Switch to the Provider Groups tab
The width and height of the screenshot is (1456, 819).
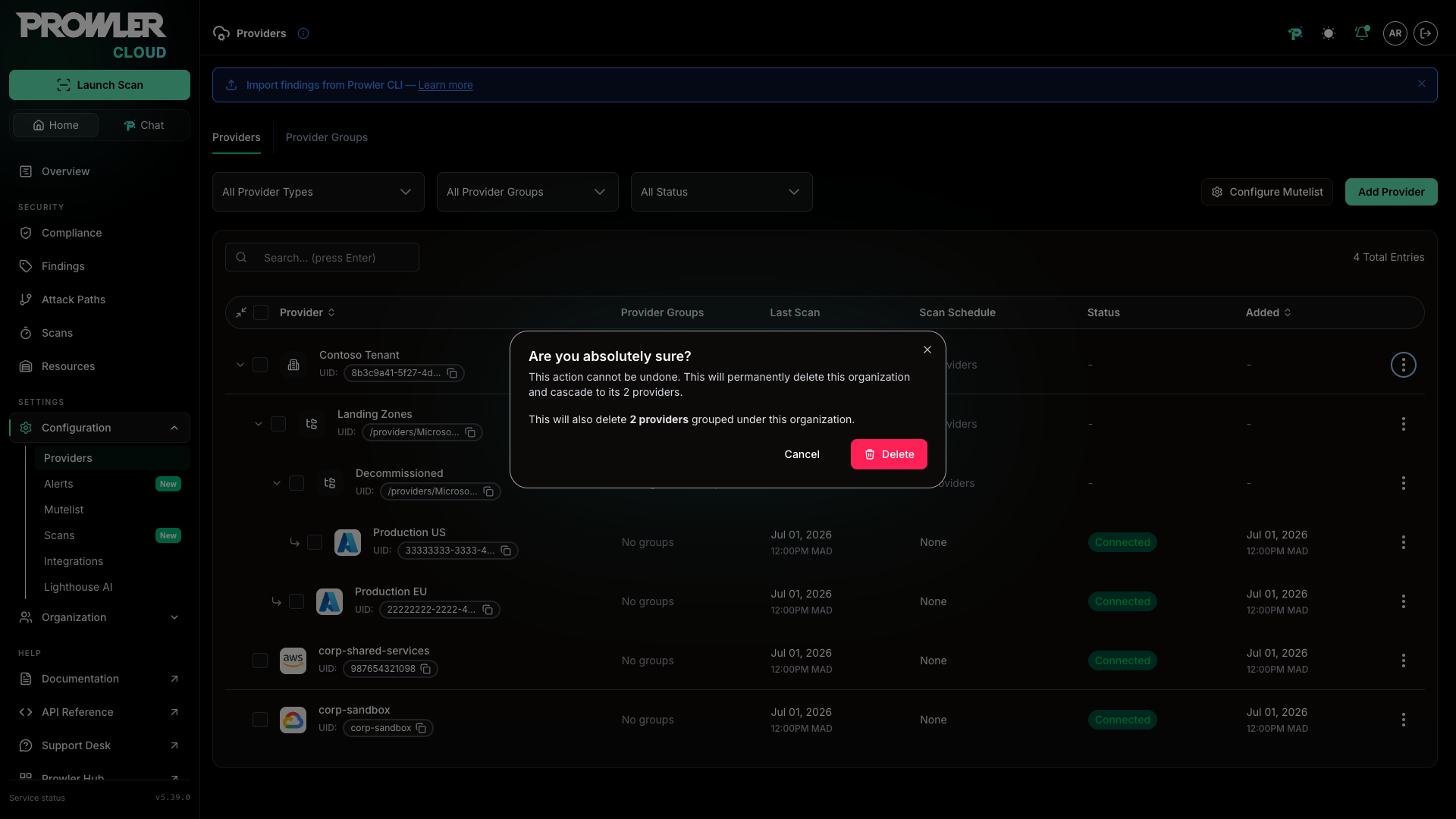tap(327, 137)
